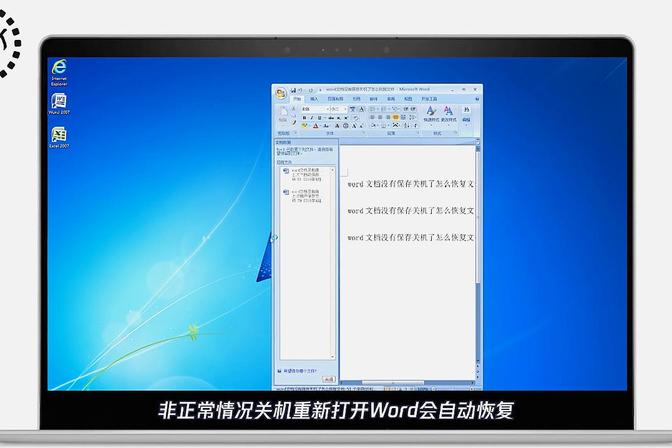Click the Numbering list icon
Viewport: 672px width, 448px height.
click(x=383, y=109)
